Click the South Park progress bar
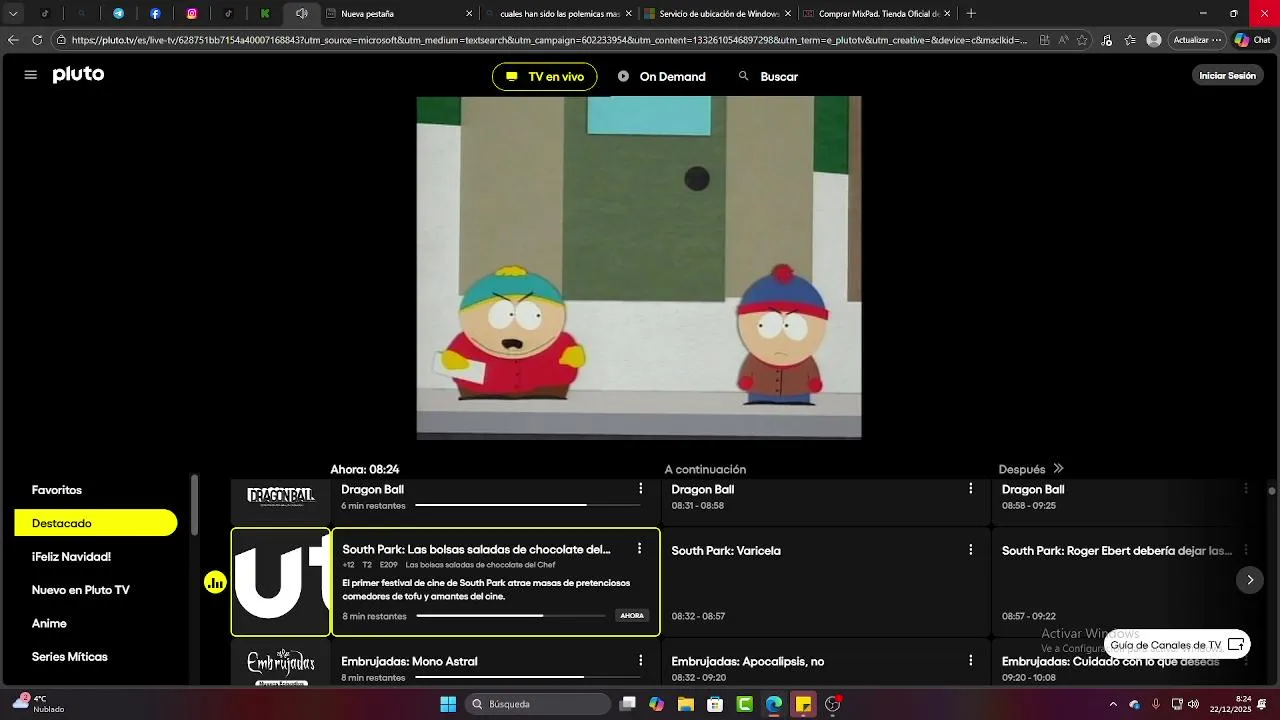Image resolution: width=1280 pixels, height=720 pixels. (511, 616)
